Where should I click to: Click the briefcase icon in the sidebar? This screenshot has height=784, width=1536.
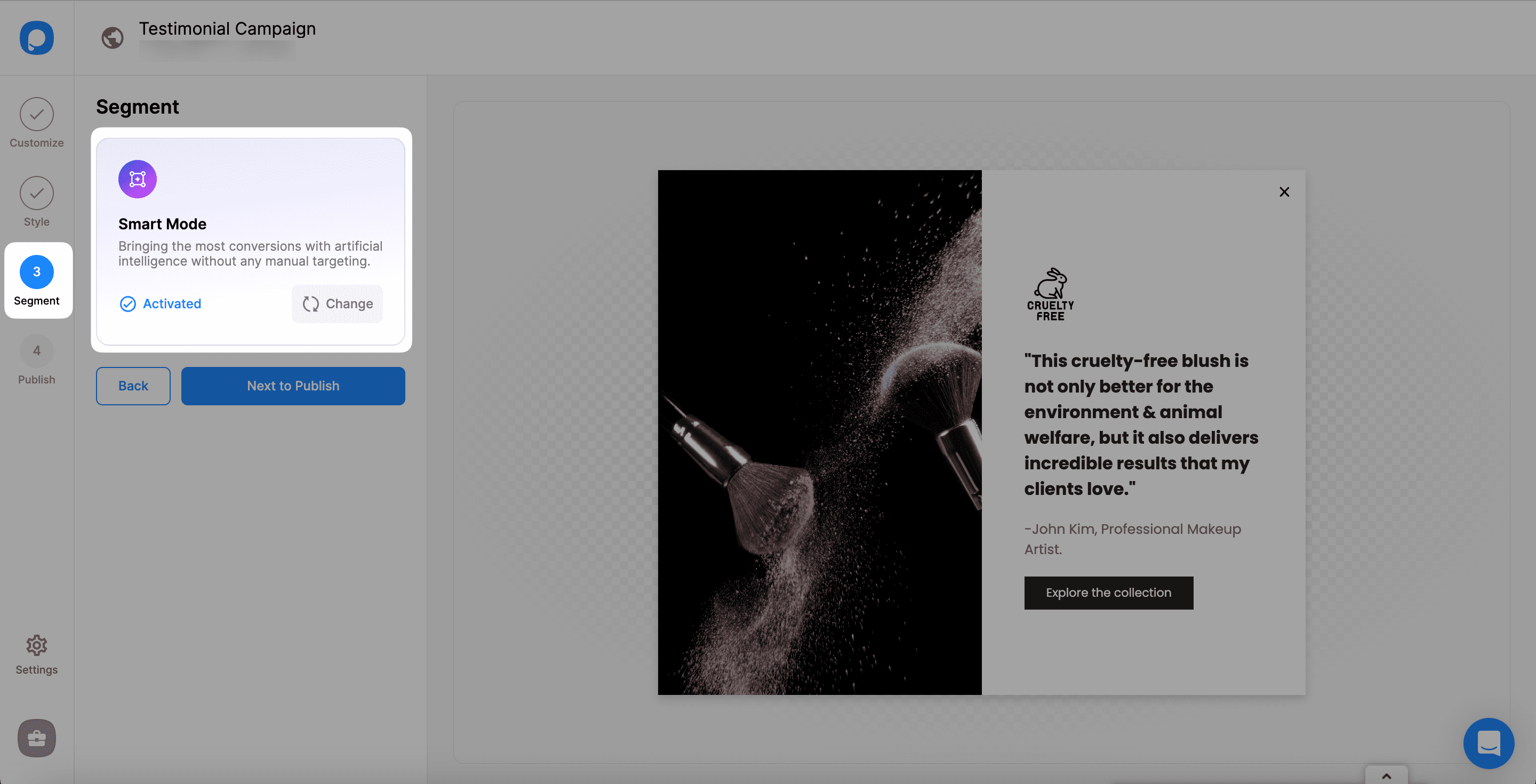pyautogui.click(x=36, y=738)
